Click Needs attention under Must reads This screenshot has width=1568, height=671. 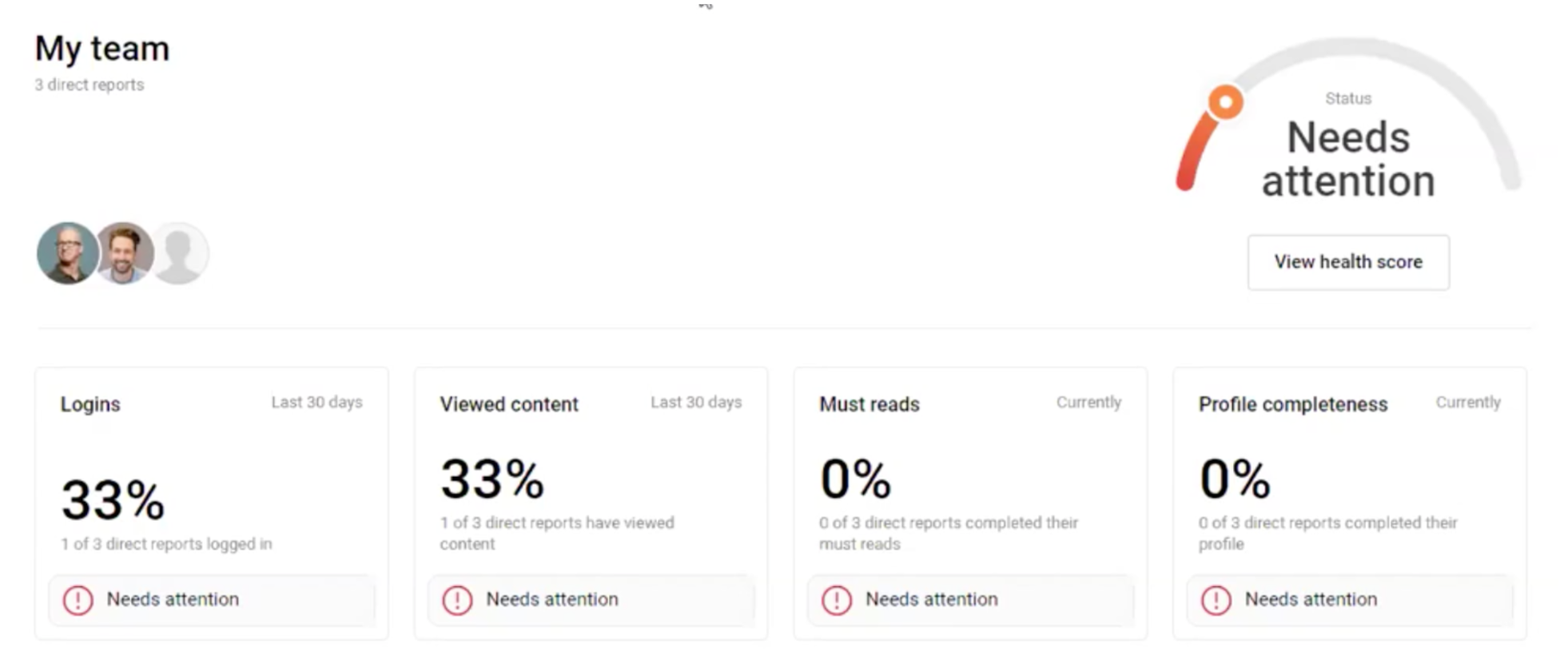932,599
